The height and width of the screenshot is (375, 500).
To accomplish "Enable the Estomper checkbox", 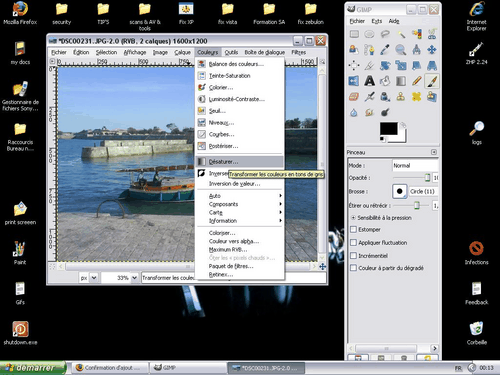I will click(354, 229).
